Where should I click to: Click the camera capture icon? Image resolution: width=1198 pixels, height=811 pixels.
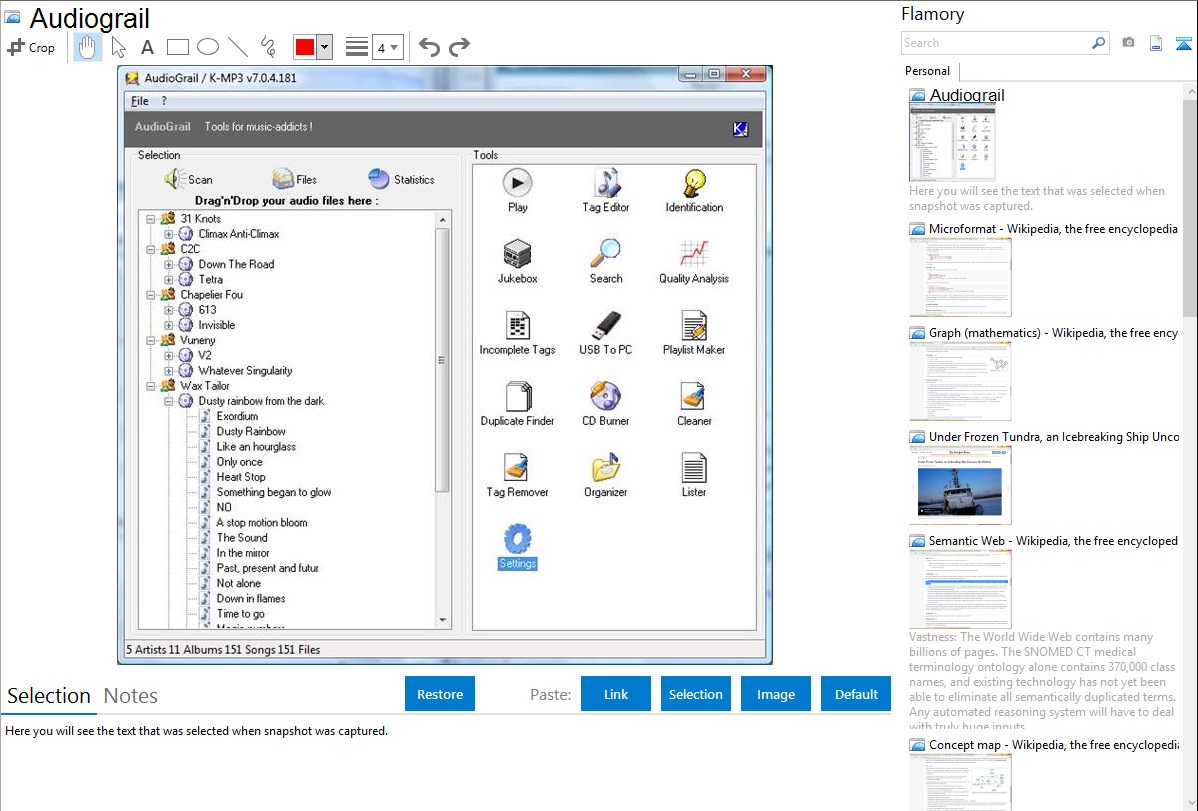coord(1128,43)
